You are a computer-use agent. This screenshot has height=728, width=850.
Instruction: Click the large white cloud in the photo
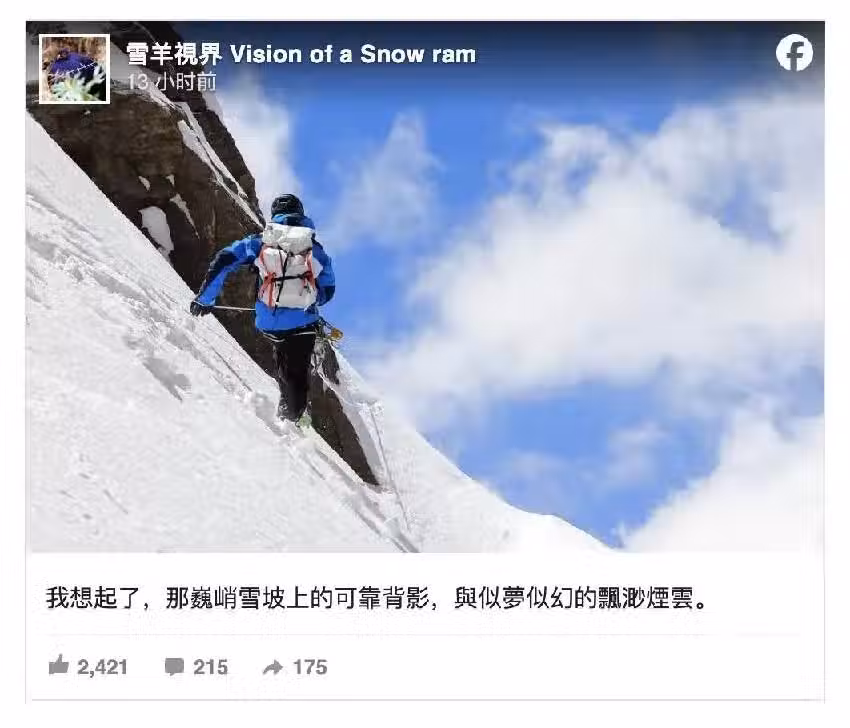tap(596, 282)
